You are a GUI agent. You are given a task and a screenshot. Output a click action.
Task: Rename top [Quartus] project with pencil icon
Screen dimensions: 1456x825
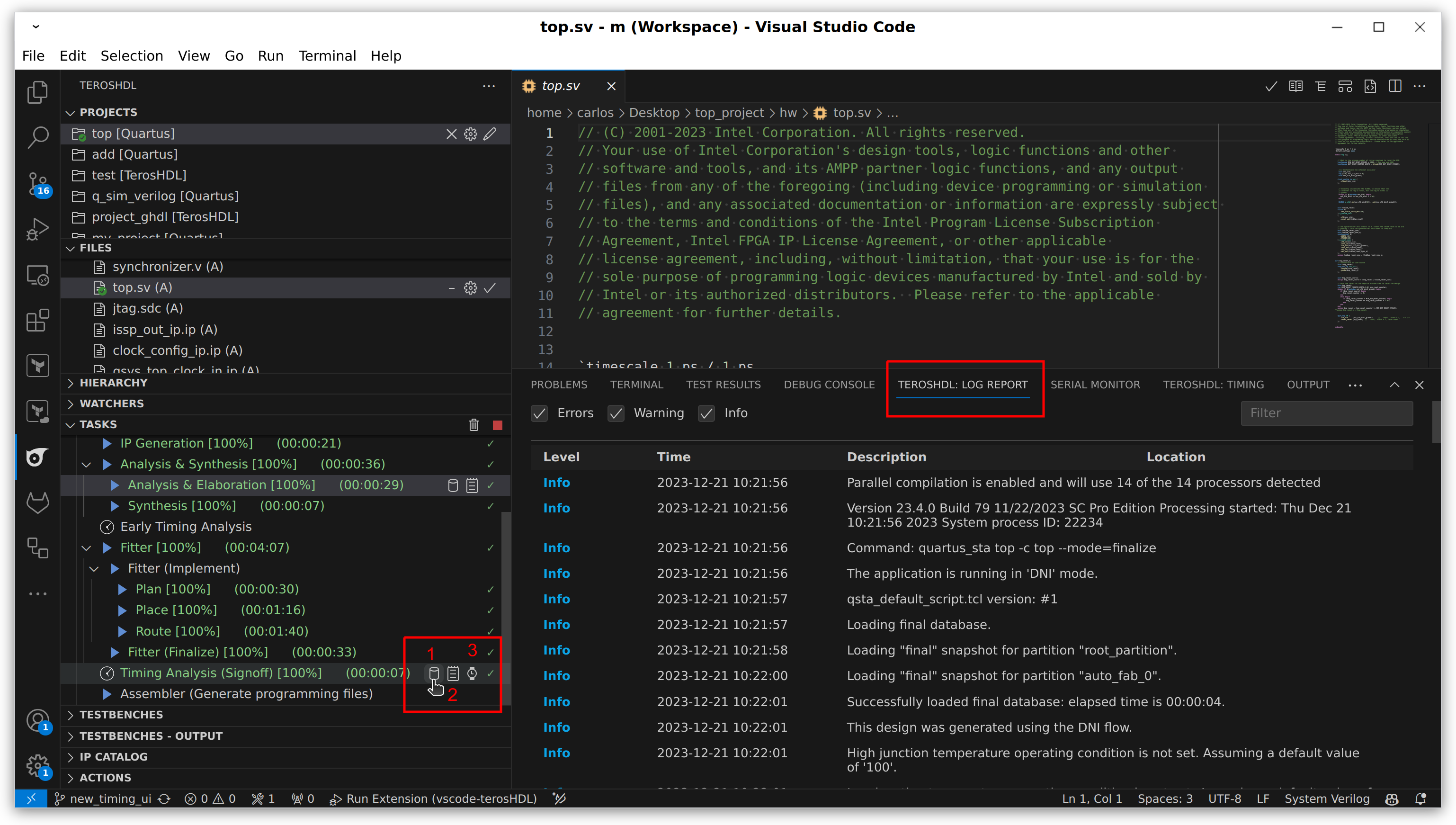(x=490, y=134)
